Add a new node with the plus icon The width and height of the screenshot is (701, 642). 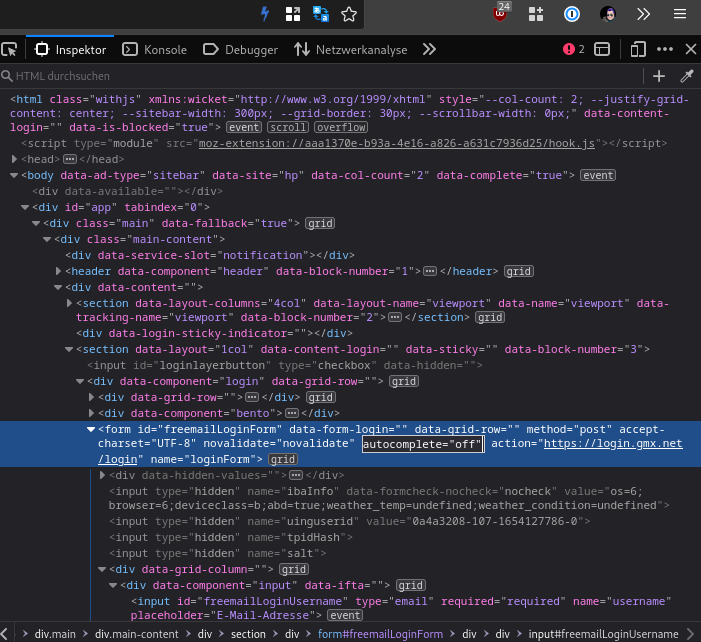point(659,76)
